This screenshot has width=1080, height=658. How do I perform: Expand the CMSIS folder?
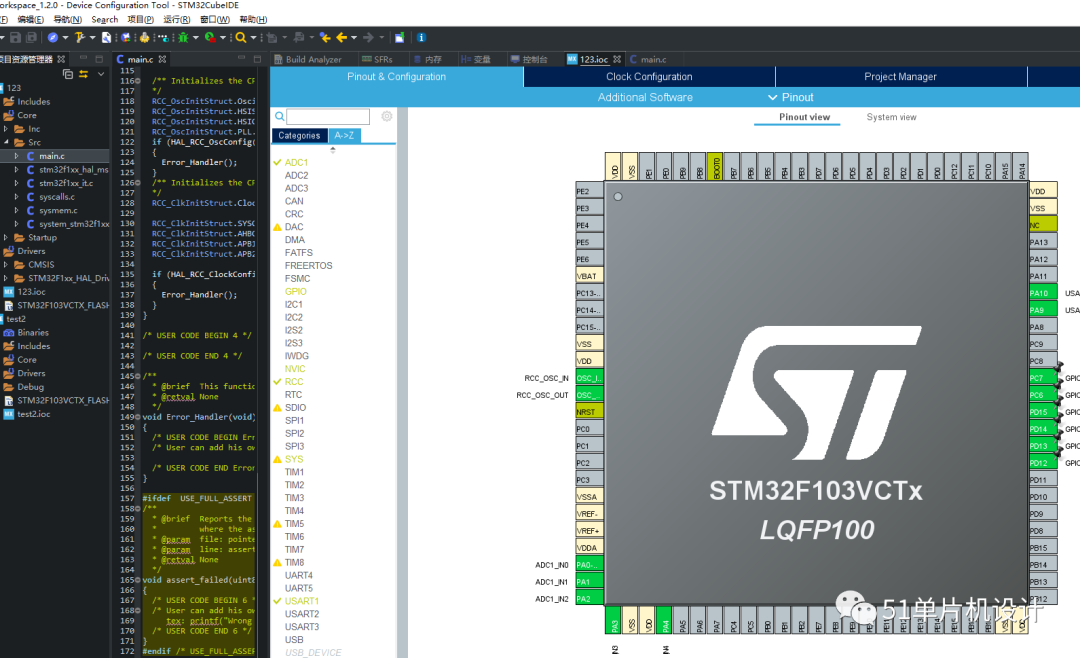6,265
